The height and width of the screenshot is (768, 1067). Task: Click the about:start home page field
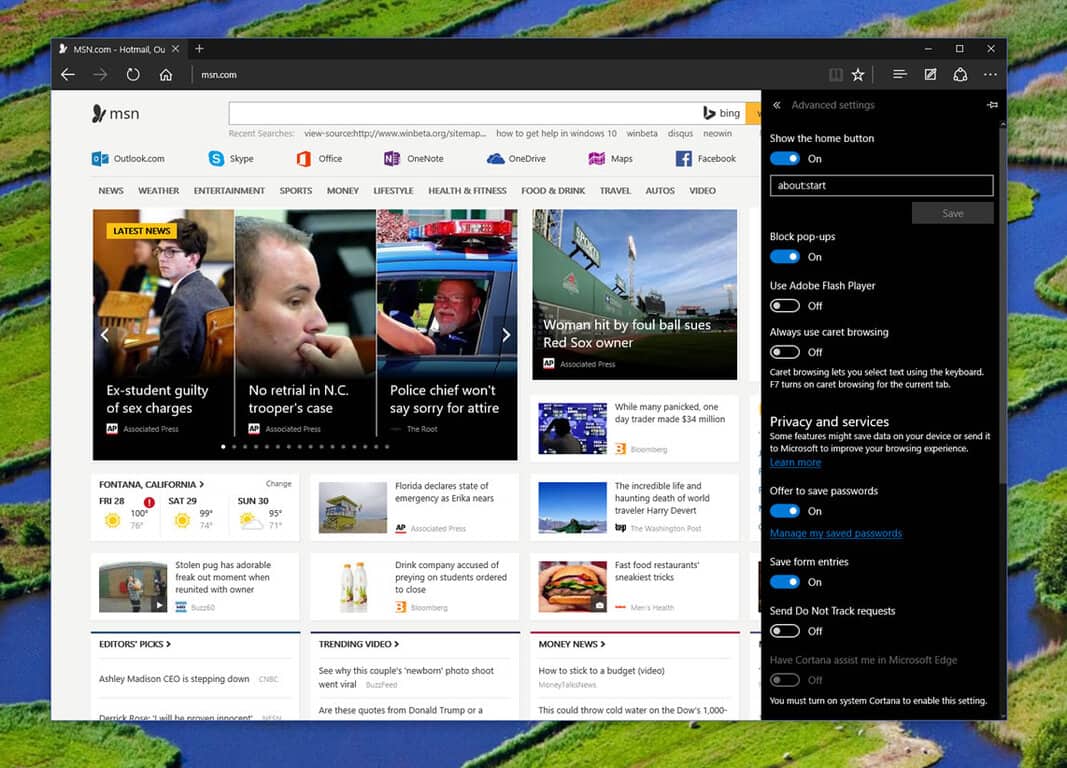click(881, 185)
